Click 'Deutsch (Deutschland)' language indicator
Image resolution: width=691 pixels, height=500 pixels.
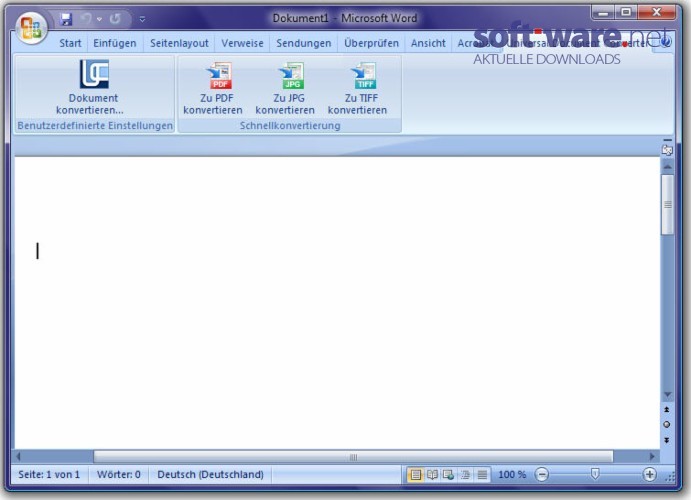(210, 474)
